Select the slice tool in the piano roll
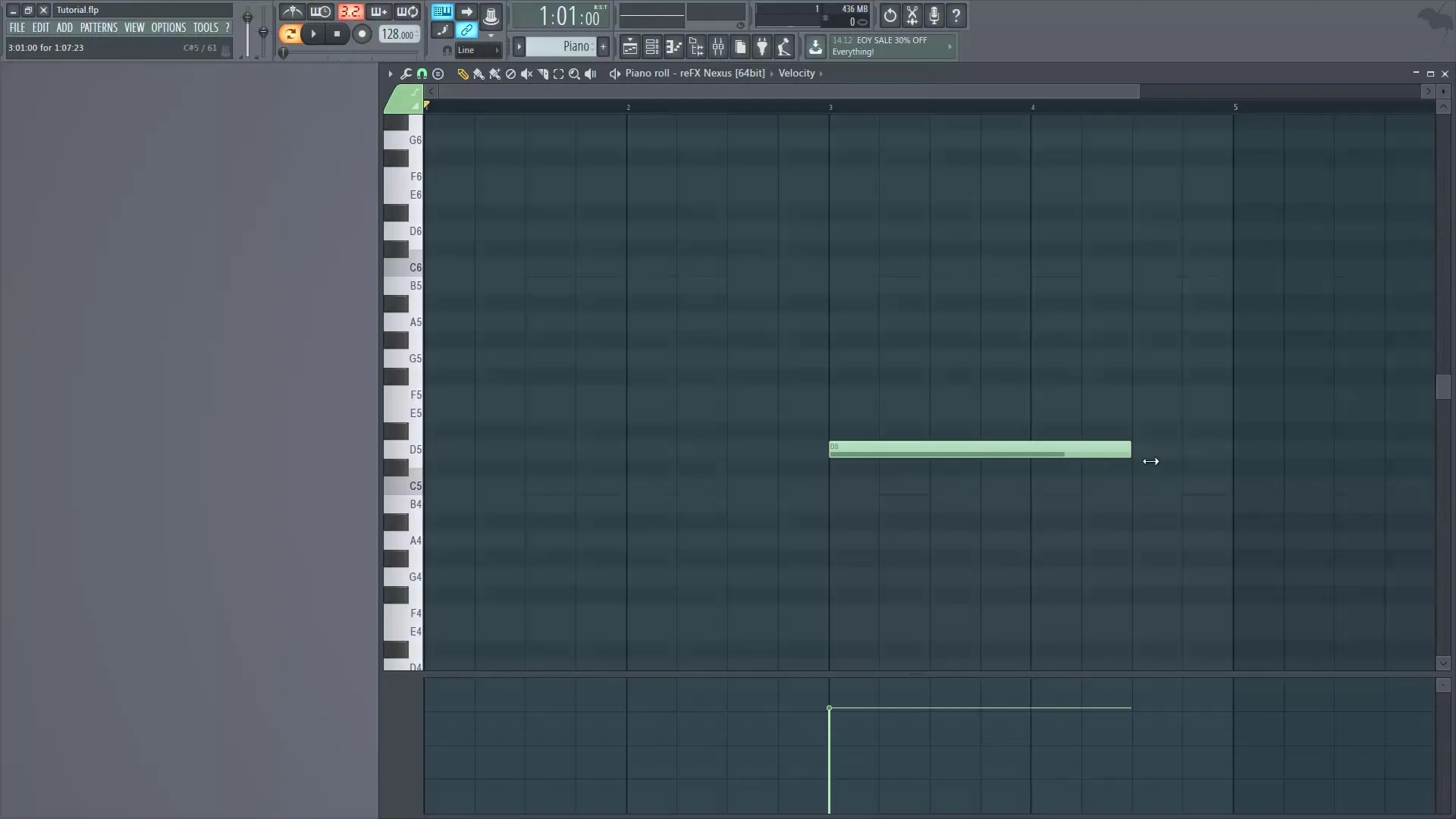1456x819 pixels. pos(543,74)
